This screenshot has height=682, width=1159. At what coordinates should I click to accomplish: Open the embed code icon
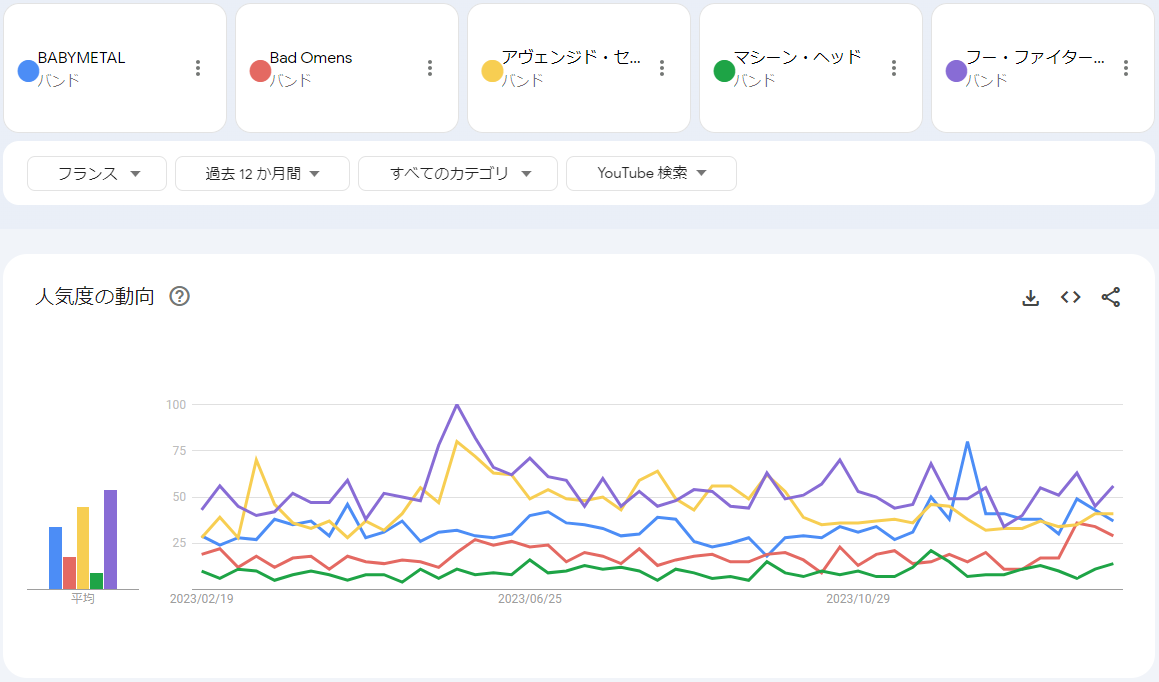(1070, 297)
